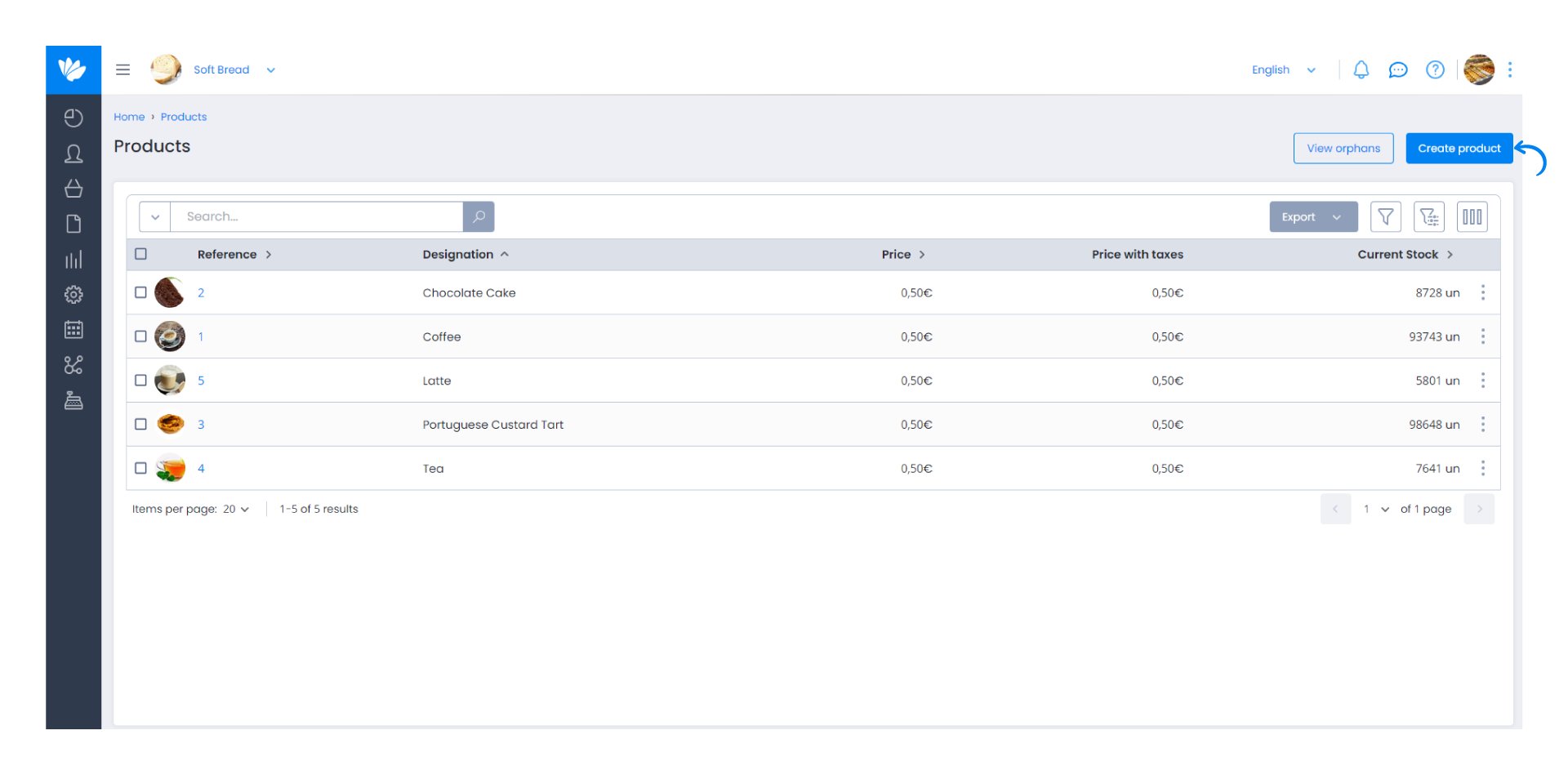Open the top bar vertical dots menu
The width and height of the screenshot is (1568, 775).
tap(1510, 69)
